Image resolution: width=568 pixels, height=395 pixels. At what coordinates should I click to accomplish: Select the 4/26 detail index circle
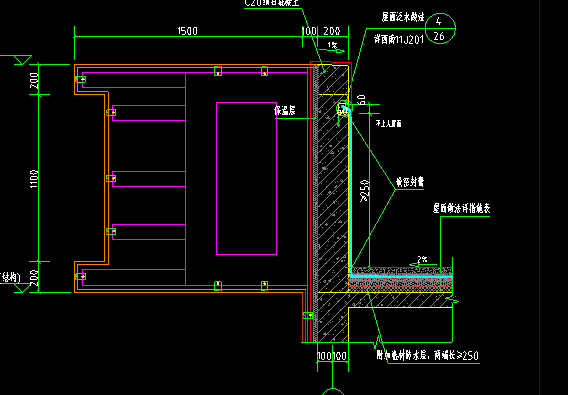click(440, 28)
